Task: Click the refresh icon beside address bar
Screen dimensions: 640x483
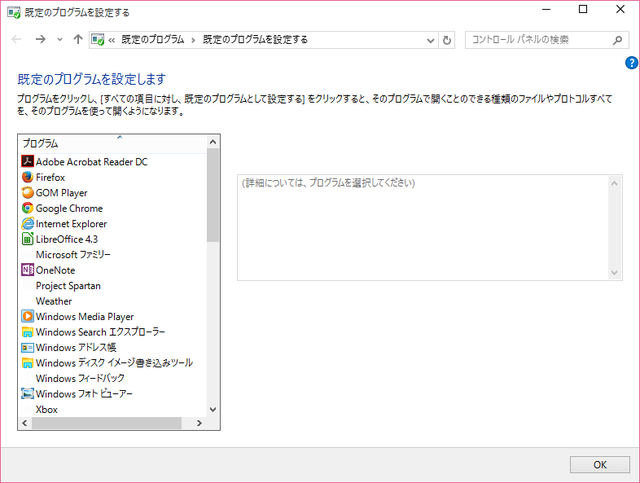Action: coord(447,40)
